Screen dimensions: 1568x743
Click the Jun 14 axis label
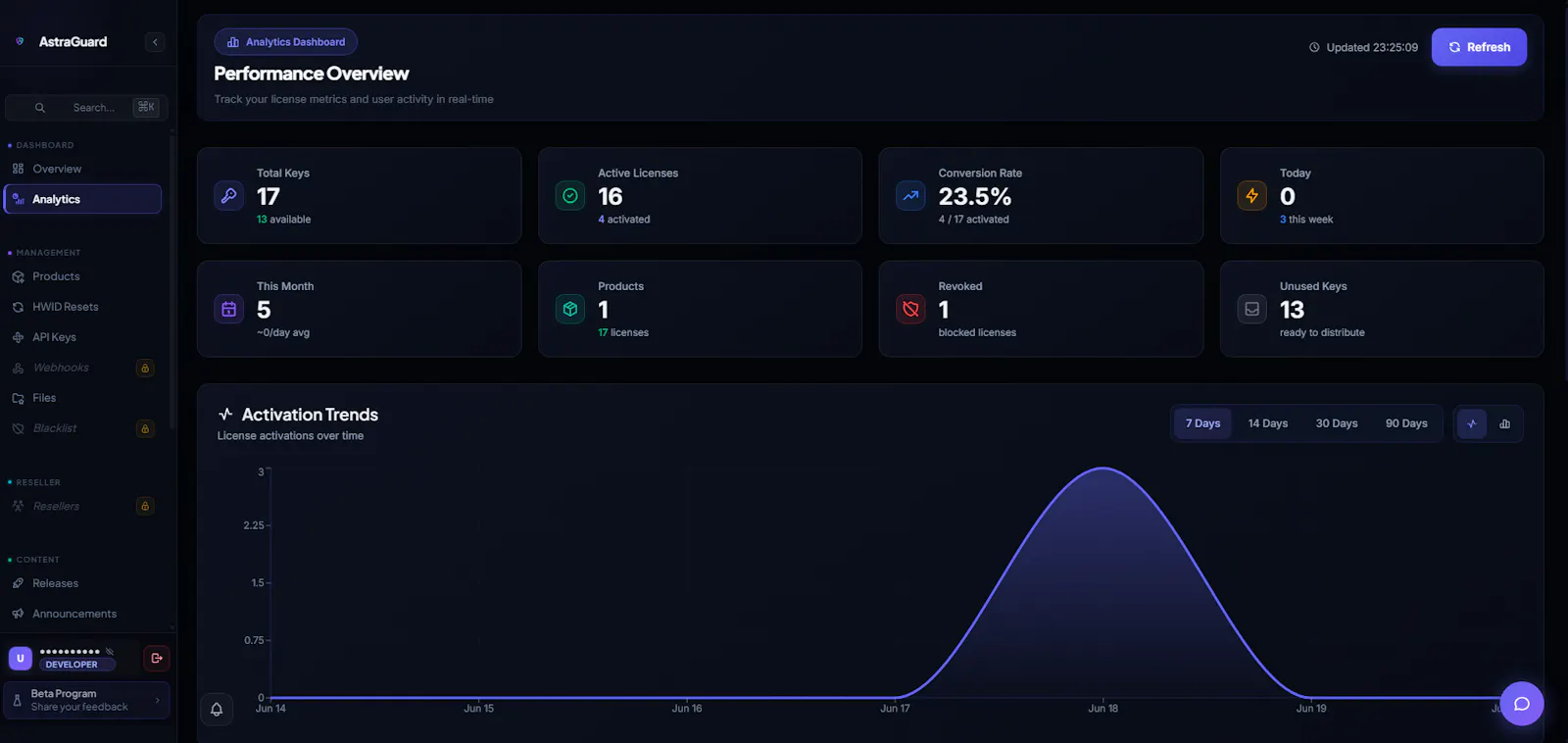click(x=270, y=709)
